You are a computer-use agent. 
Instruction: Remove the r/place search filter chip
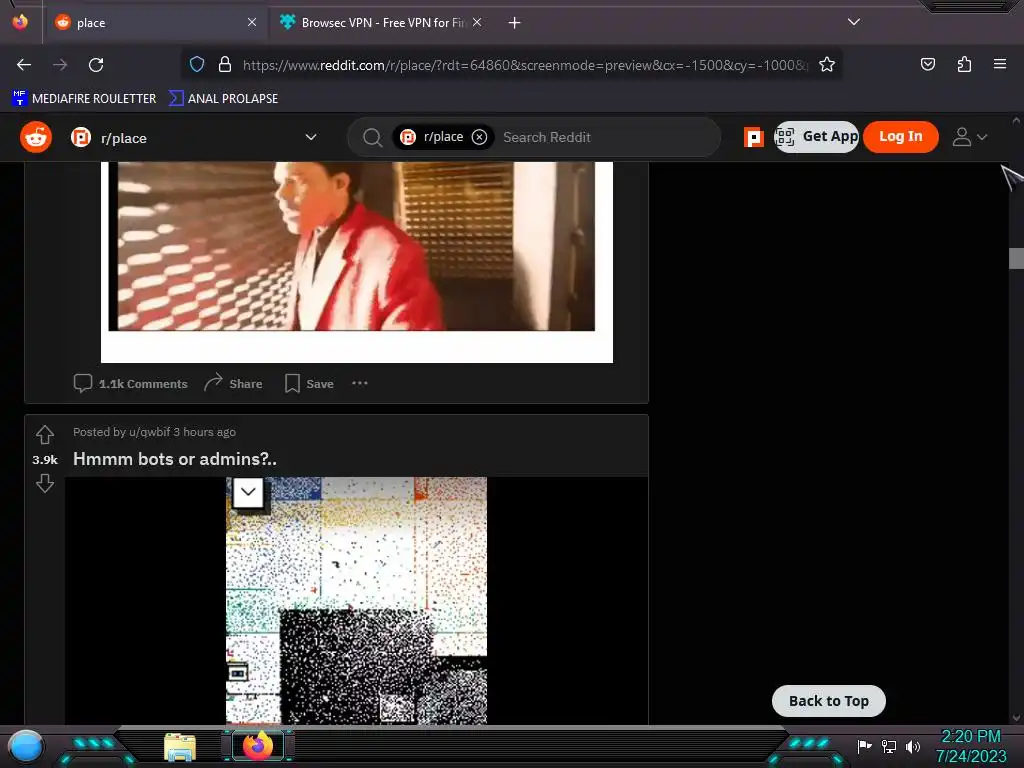pyautogui.click(x=479, y=137)
